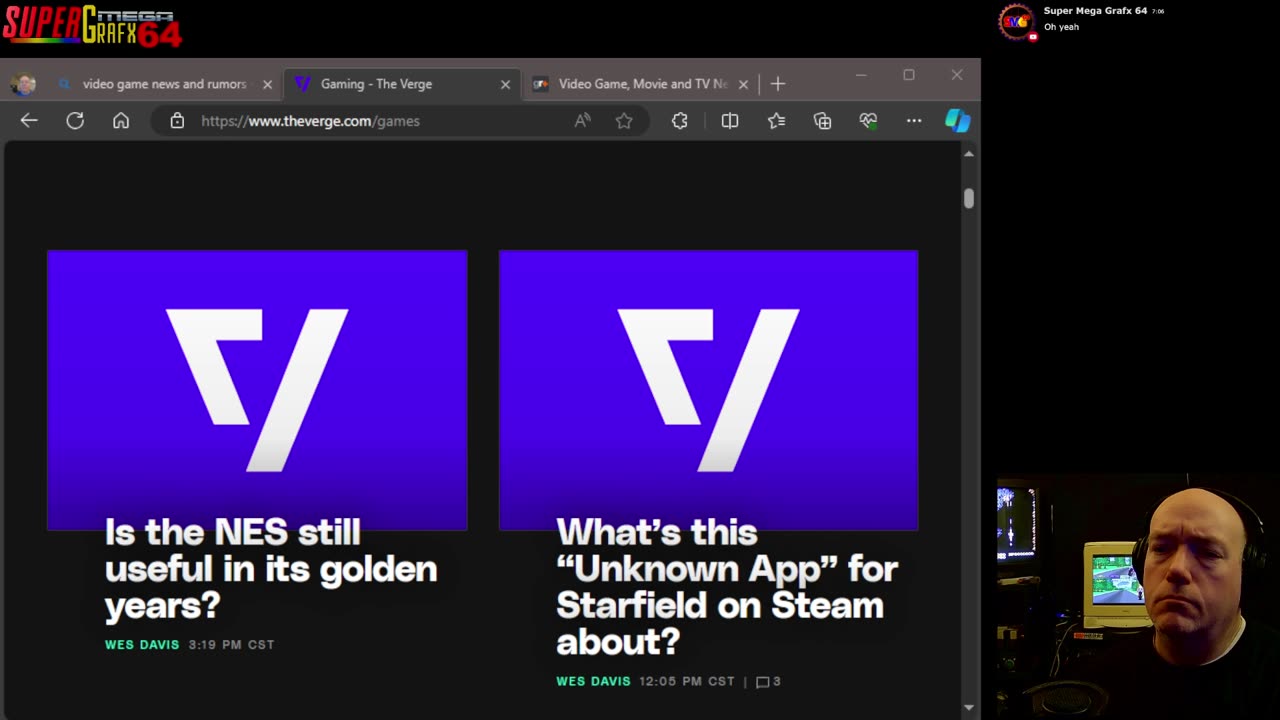Open the Starfield Unknown App article headline
Image resolution: width=1280 pixels, height=720 pixels.
pos(727,587)
